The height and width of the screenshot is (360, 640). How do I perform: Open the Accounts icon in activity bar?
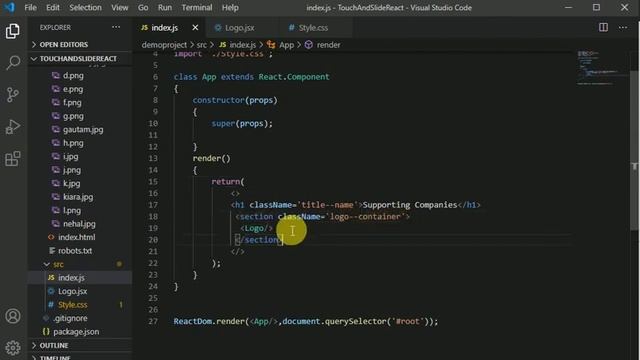point(13,316)
